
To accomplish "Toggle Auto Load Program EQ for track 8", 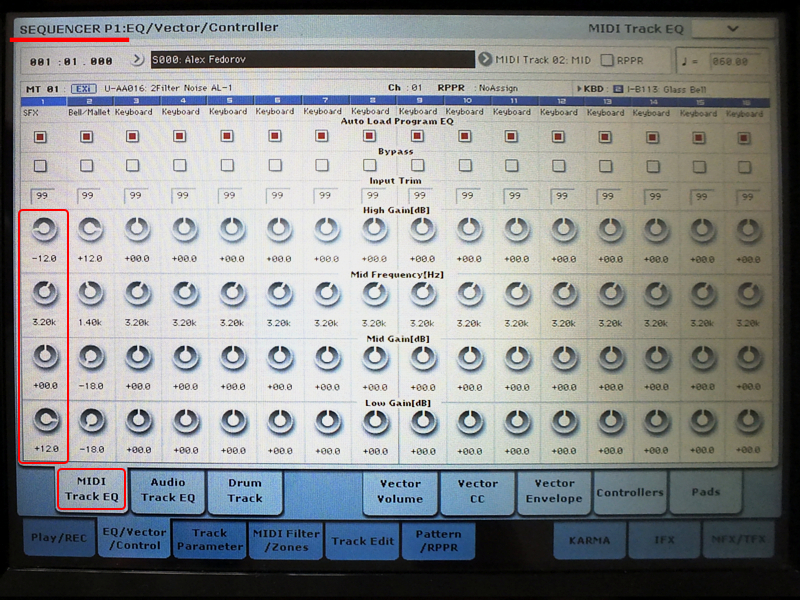I will coord(369,136).
